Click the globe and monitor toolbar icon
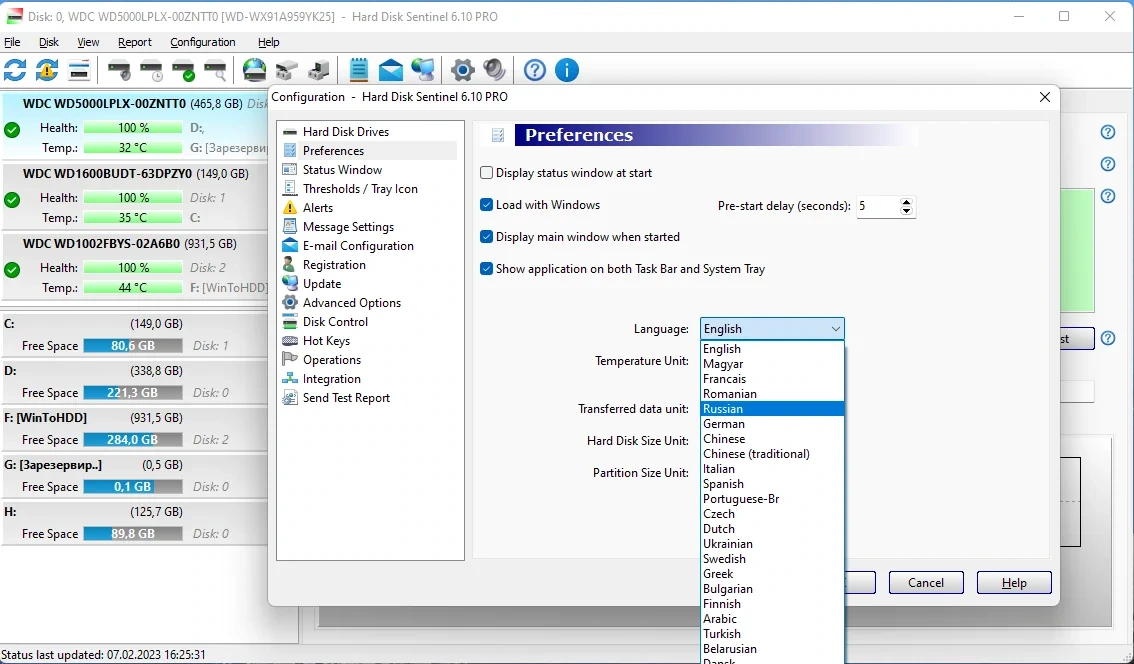 pyautogui.click(x=423, y=70)
